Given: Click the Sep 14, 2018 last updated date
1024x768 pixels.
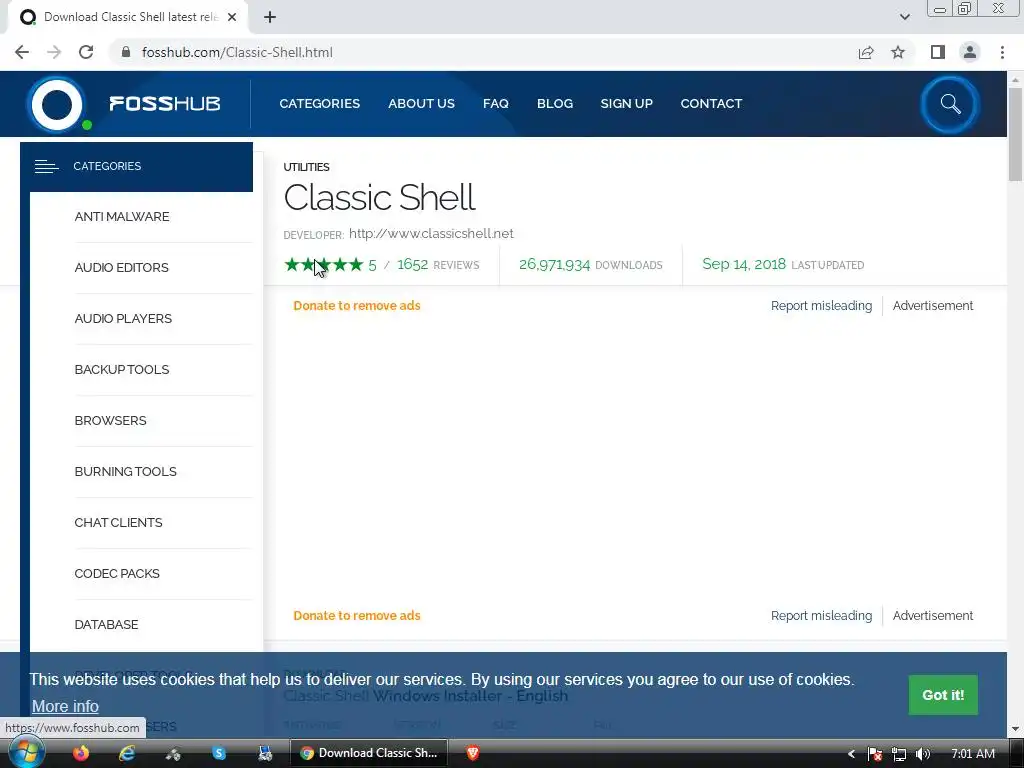Looking at the screenshot, I should click(x=744, y=264).
